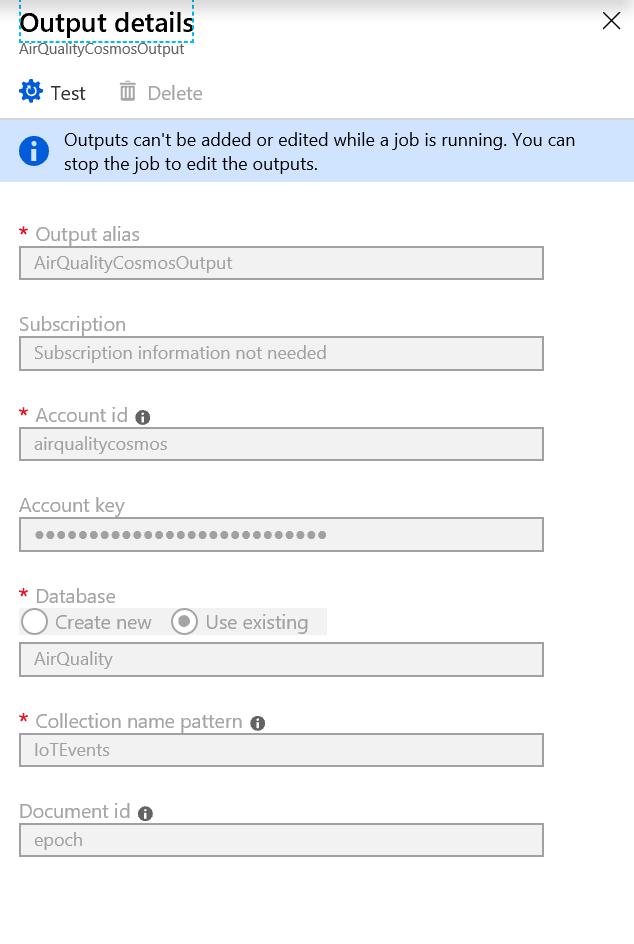Viewport: 634px width, 944px height.
Task: Click the Test button label
Action: coord(68,93)
